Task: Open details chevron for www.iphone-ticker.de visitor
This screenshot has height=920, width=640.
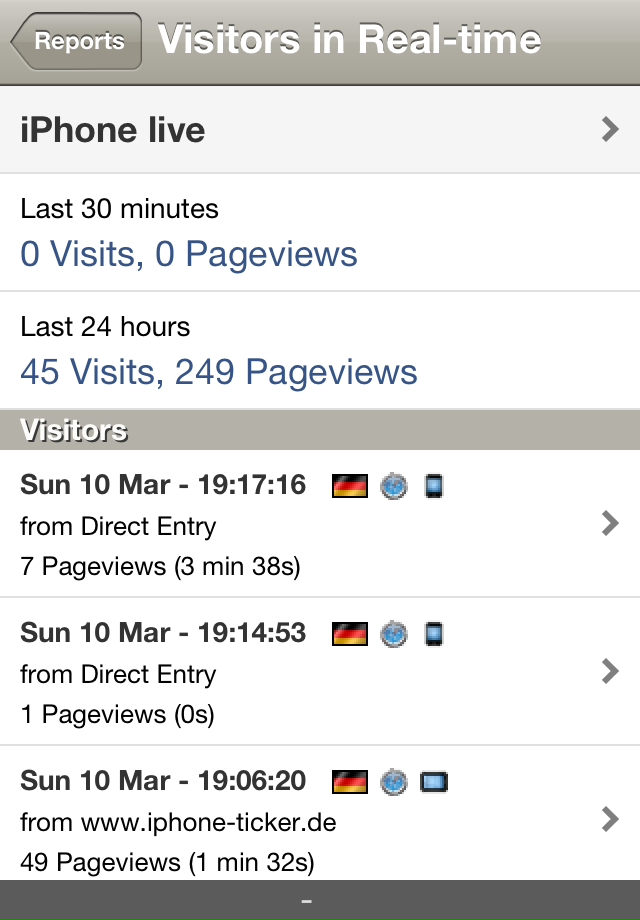Action: tap(610, 819)
